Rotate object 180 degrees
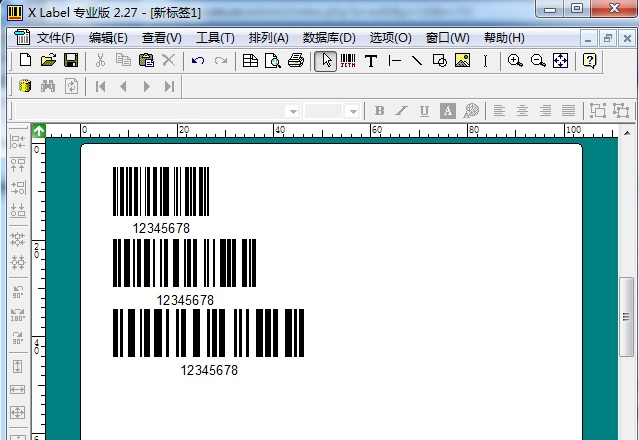639x440 pixels. click(18, 315)
